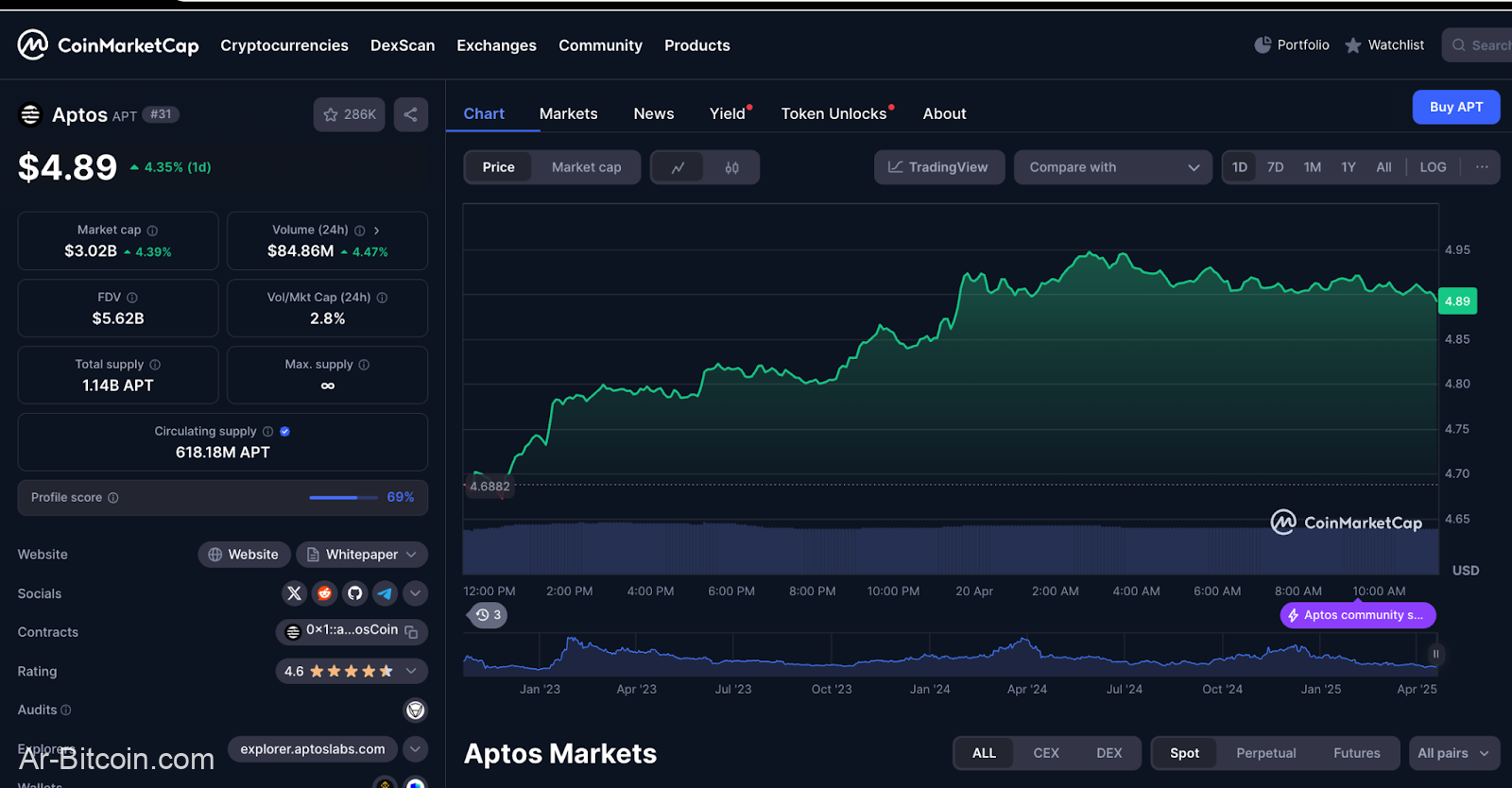This screenshot has width=1512, height=788.
Task: Open the Exchanges menu
Action: click(x=496, y=45)
